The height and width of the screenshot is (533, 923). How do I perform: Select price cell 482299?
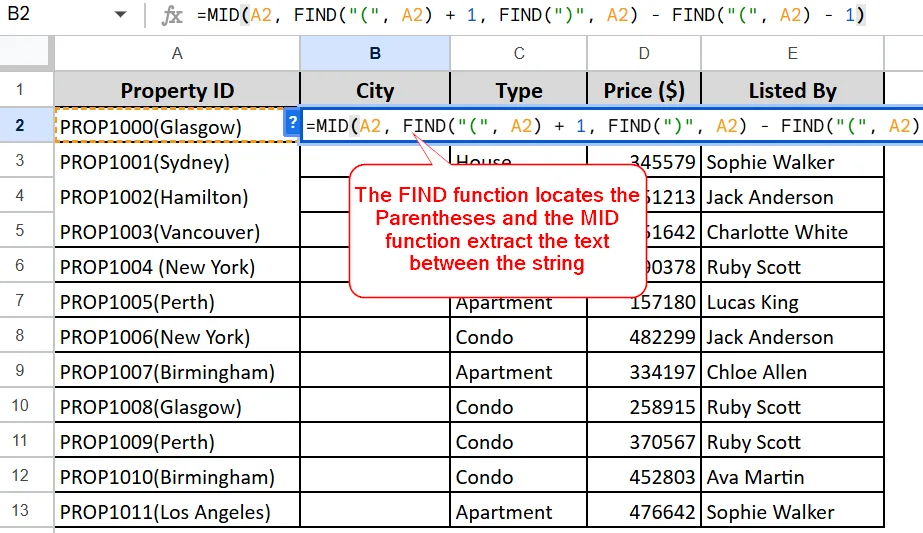pos(644,336)
